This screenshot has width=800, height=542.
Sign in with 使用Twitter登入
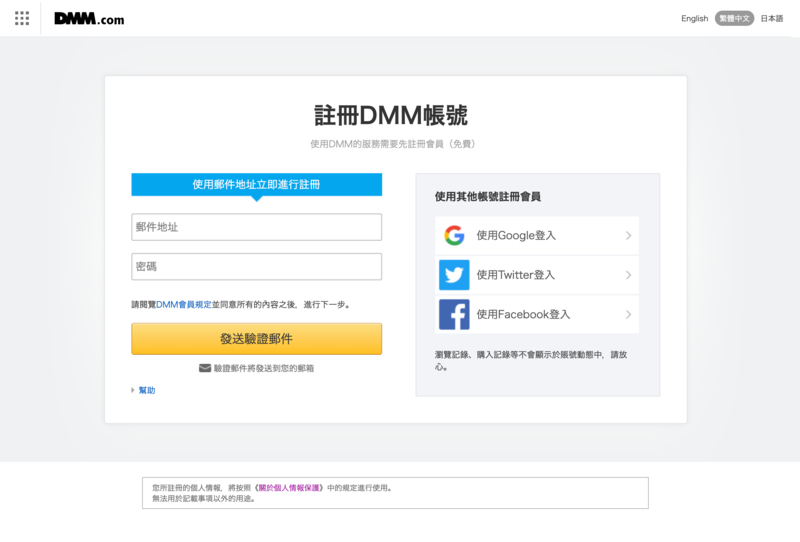pos(537,275)
